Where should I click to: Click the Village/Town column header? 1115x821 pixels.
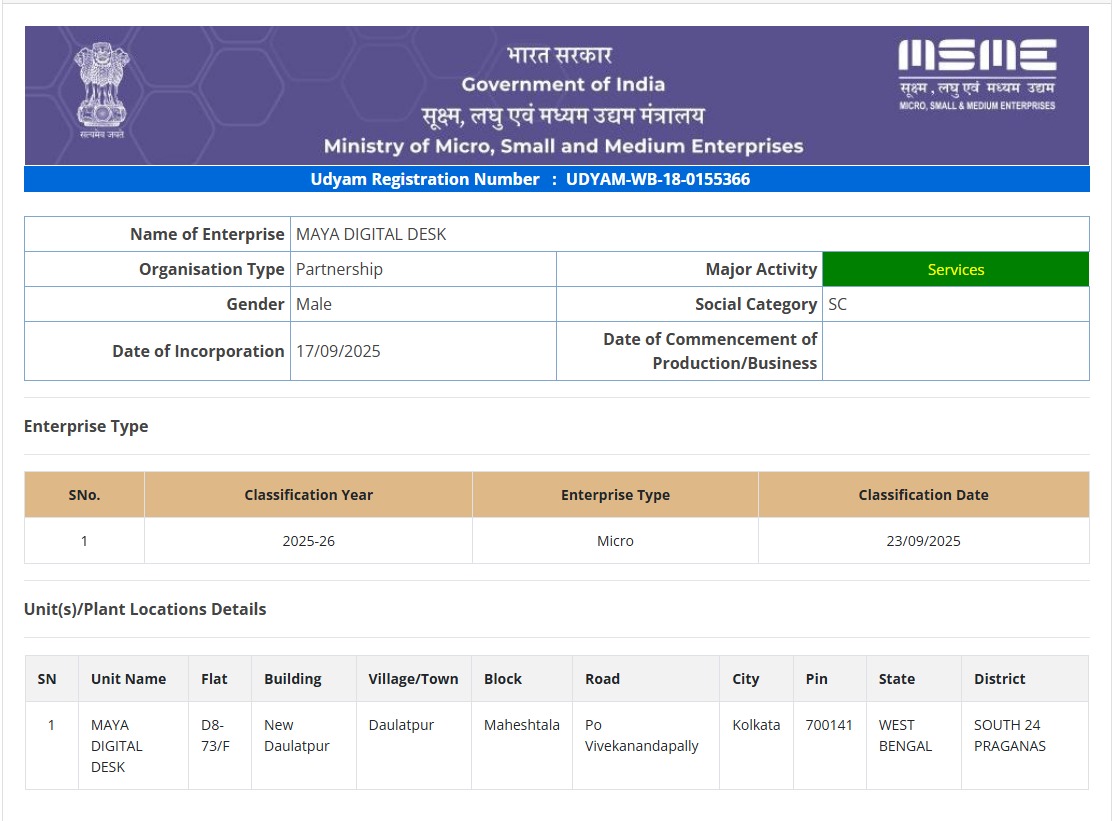(x=413, y=679)
